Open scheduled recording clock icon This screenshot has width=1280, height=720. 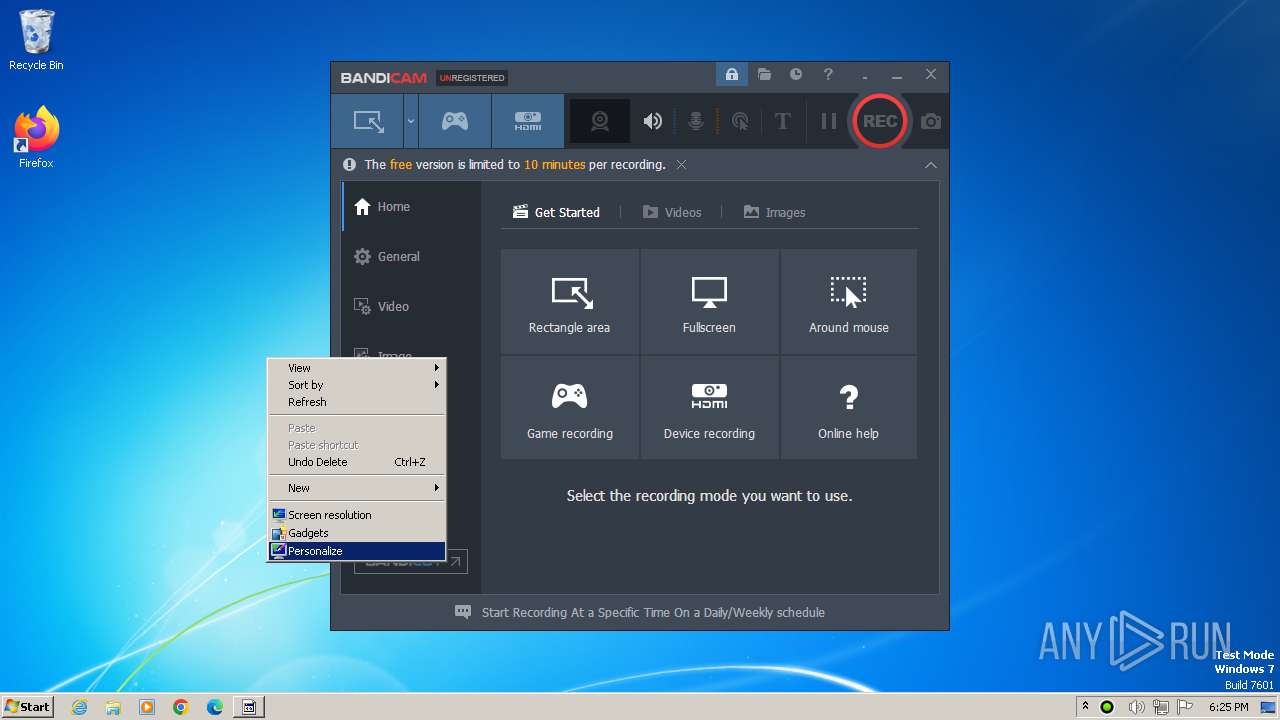796,74
